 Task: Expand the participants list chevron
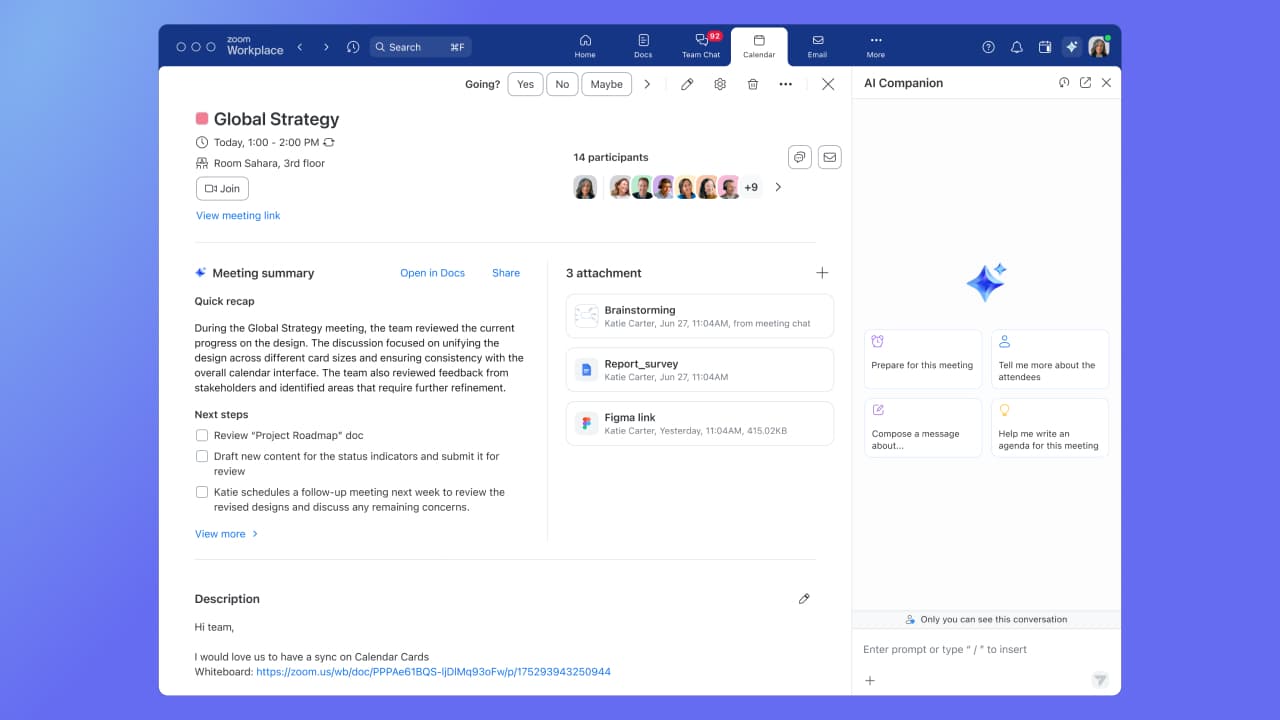click(778, 187)
